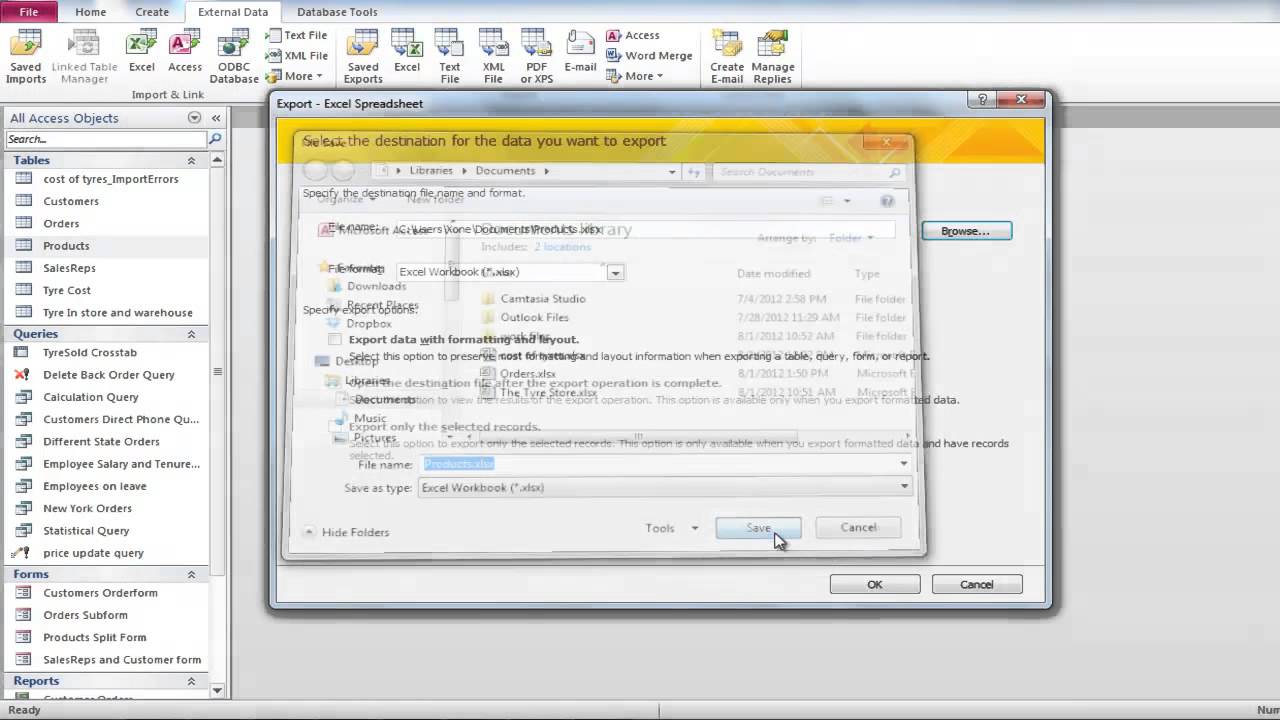Click Cancel in the Export dialog
1280x720 pixels.
[x=977, y=585]
